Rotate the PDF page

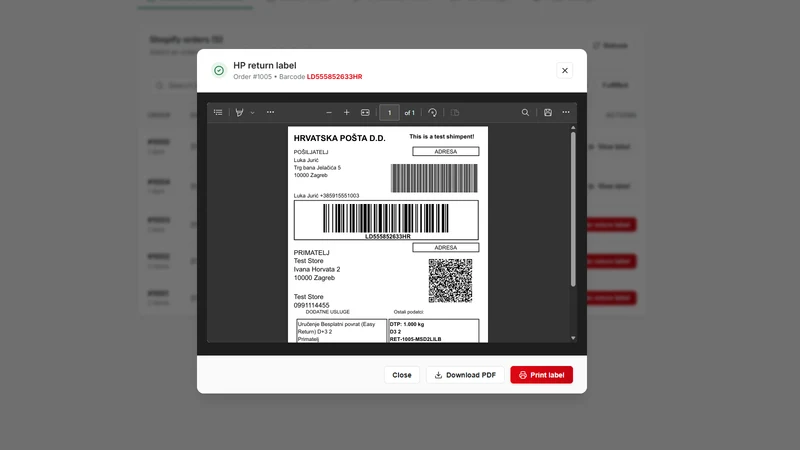click(x=433, y=113)
